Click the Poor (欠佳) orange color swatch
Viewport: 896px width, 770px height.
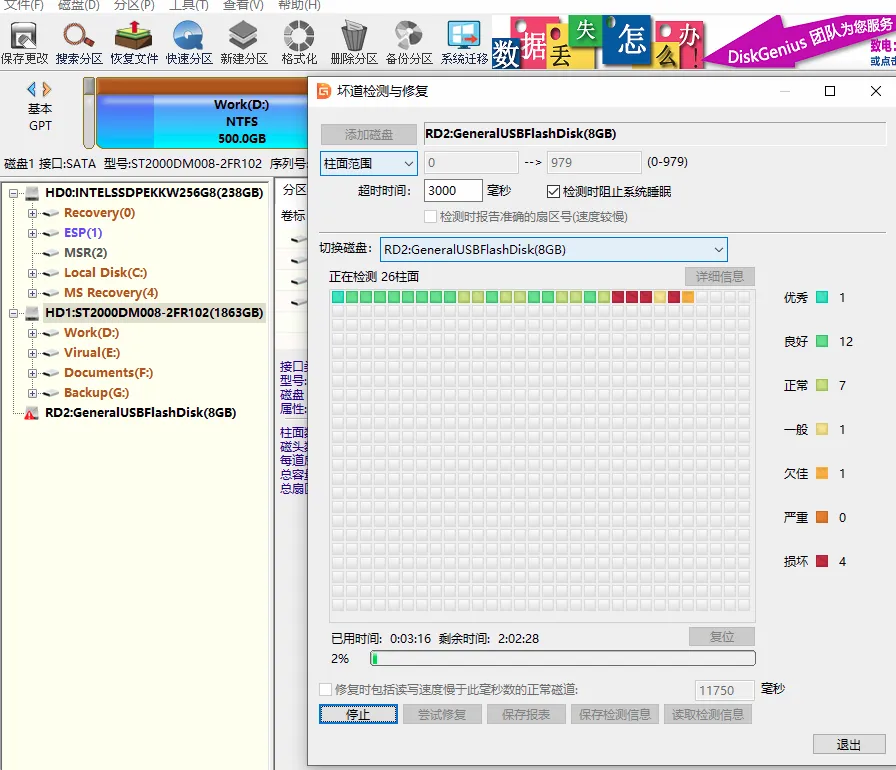click(x=822, y=473)
